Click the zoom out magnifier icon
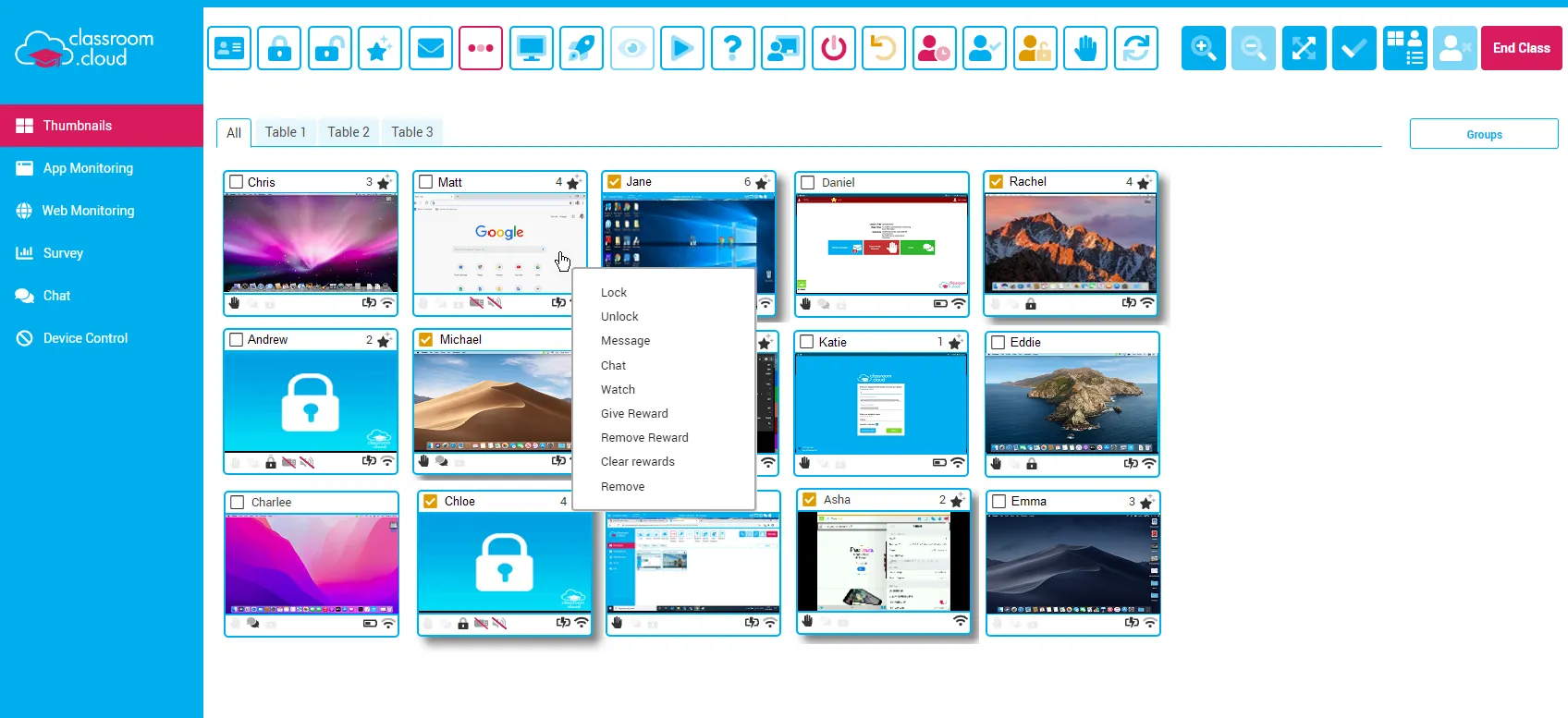Screen dimensions: 1568x718 click(x=1254, y=48)
